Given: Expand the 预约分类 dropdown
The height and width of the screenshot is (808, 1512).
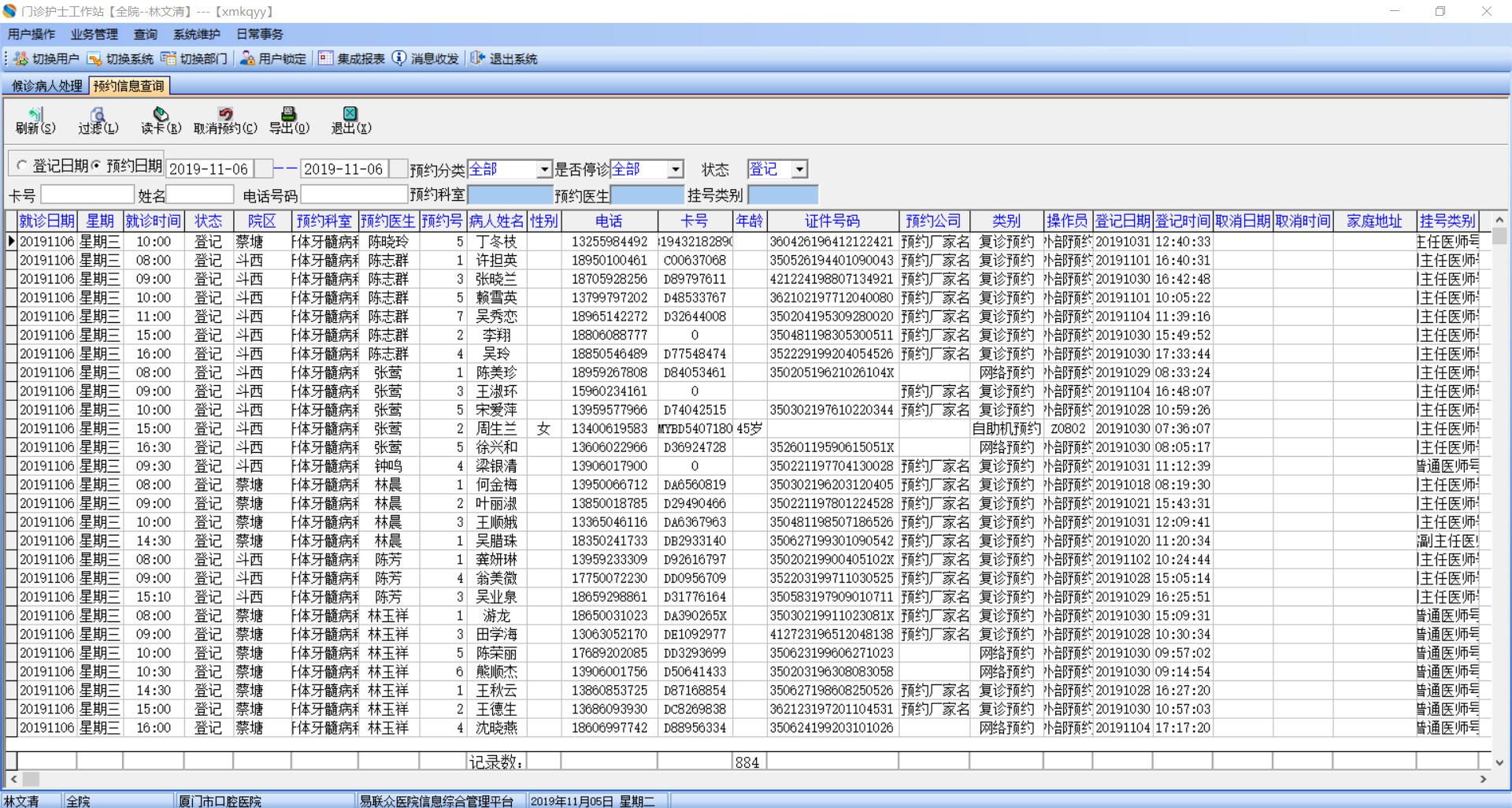Looking at the screenshot, I should coord(543,169).
